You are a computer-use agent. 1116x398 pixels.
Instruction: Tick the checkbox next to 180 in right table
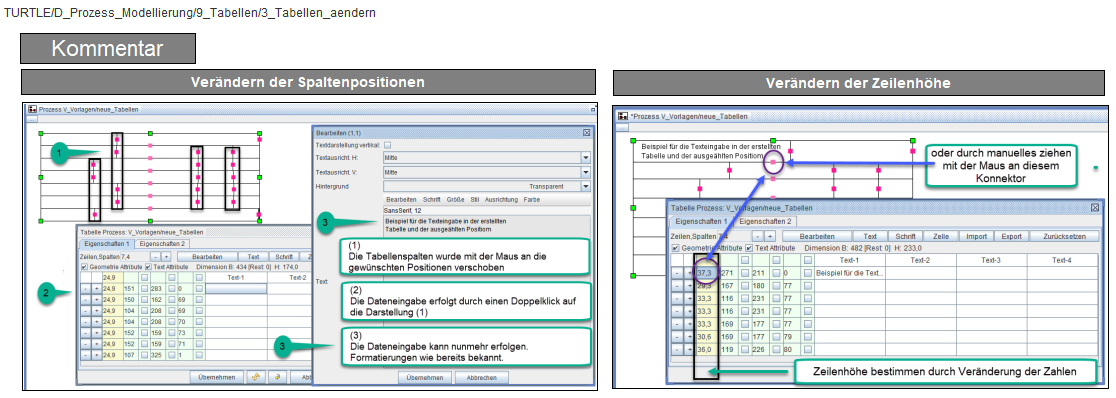(x=777, y=286)
